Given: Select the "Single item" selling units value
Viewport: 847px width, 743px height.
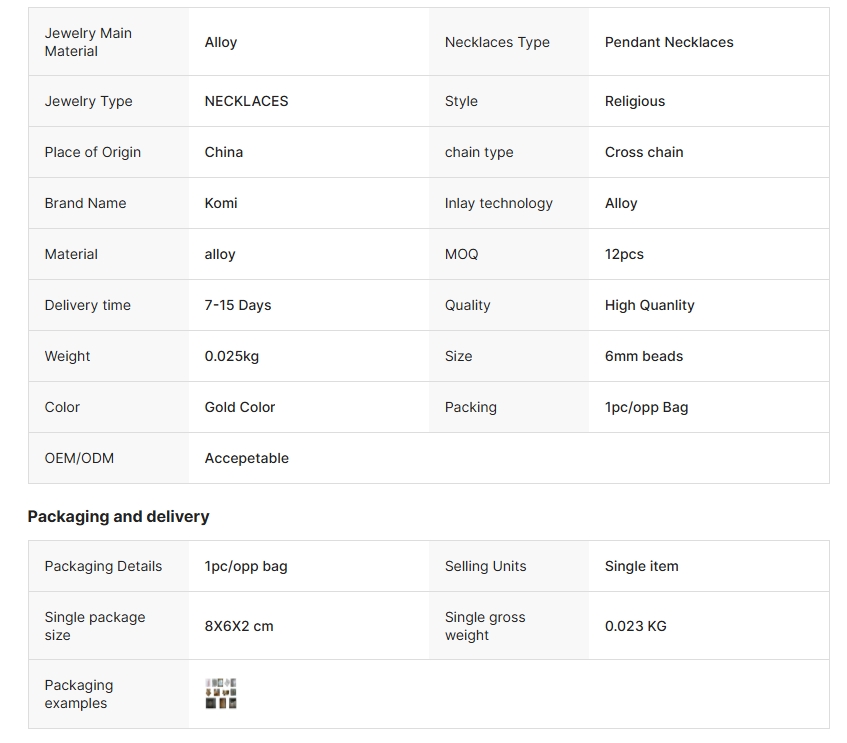Looking at the screenshot, I should tap(642, 566).
